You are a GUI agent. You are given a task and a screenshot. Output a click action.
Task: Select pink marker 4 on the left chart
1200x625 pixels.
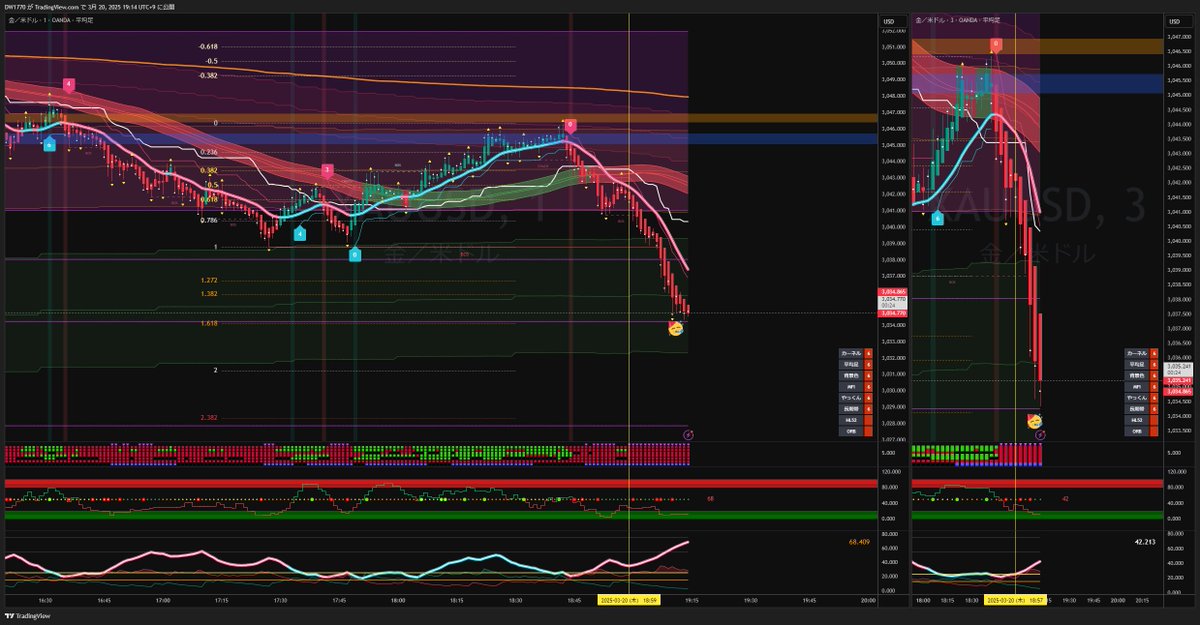click(x=68, y=85)
